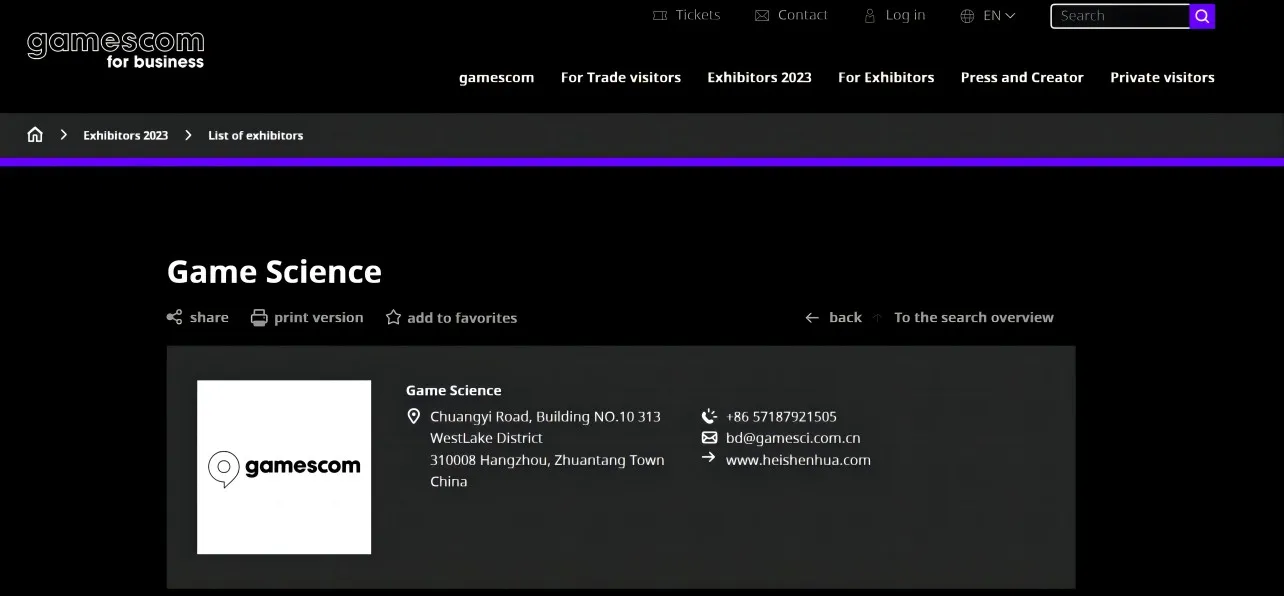Open website www.heishenhua.com
Image resolution: width=1284 pixels, height=596 pixels.
(798, 460)
